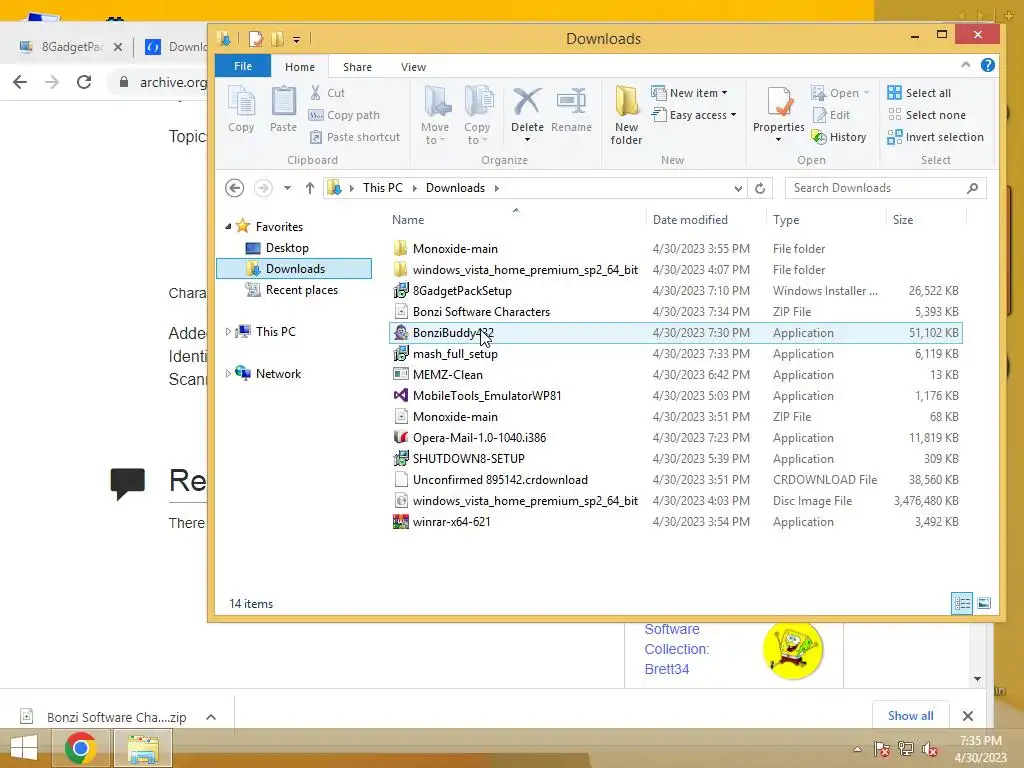
Task: Expand the Properties dropdown arrow
Action: point(778,139)
